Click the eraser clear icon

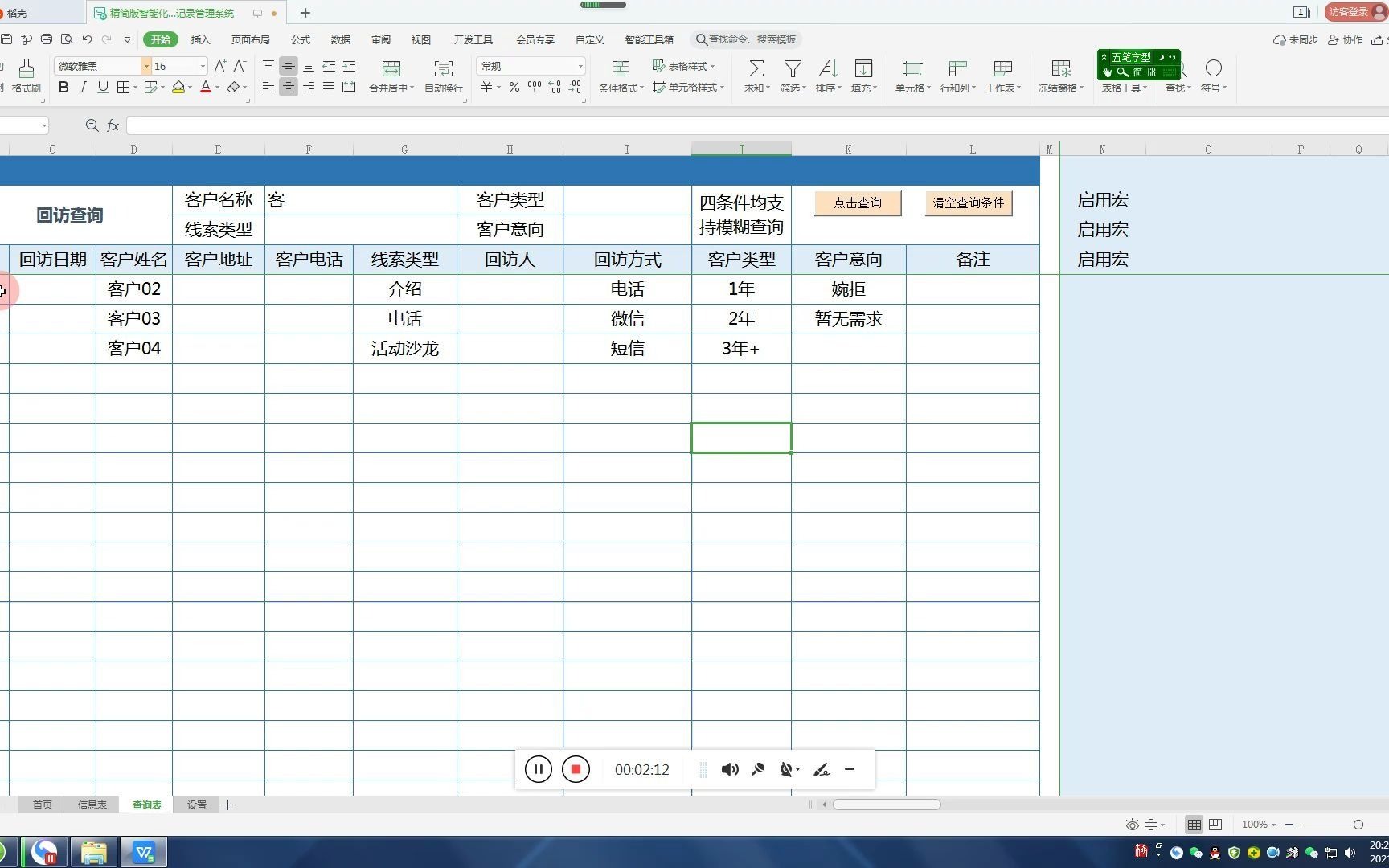tap(233, 88)
